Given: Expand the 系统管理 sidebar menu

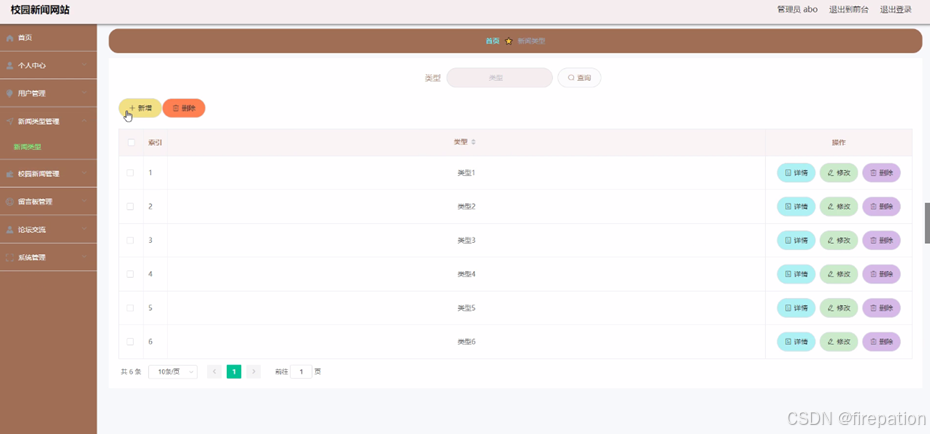Looking at the screenshot, I should pyautogui.click(x=49, y=257).
